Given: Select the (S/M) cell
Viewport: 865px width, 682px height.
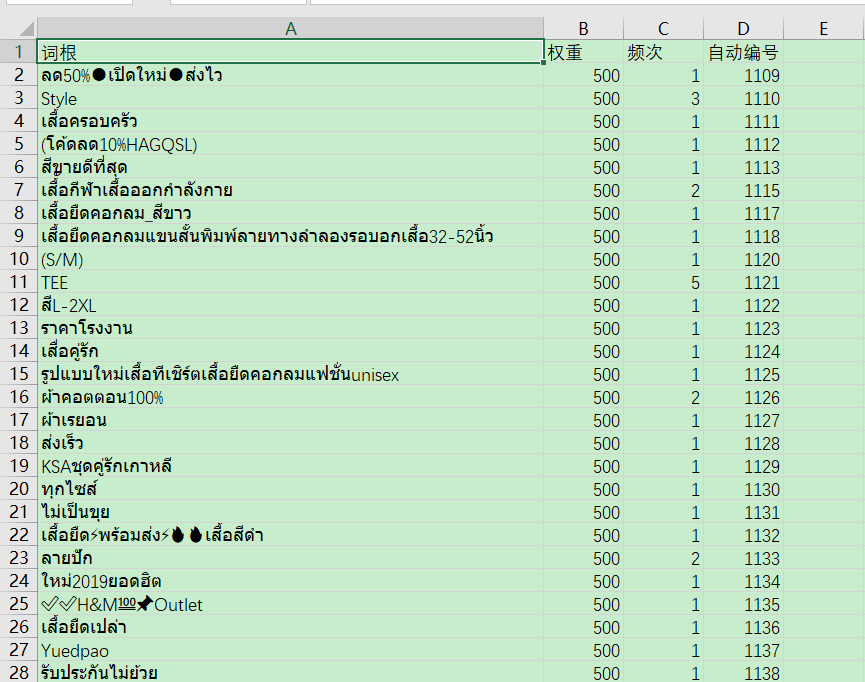Looking at the screenshot, I should tap(290, 259).
